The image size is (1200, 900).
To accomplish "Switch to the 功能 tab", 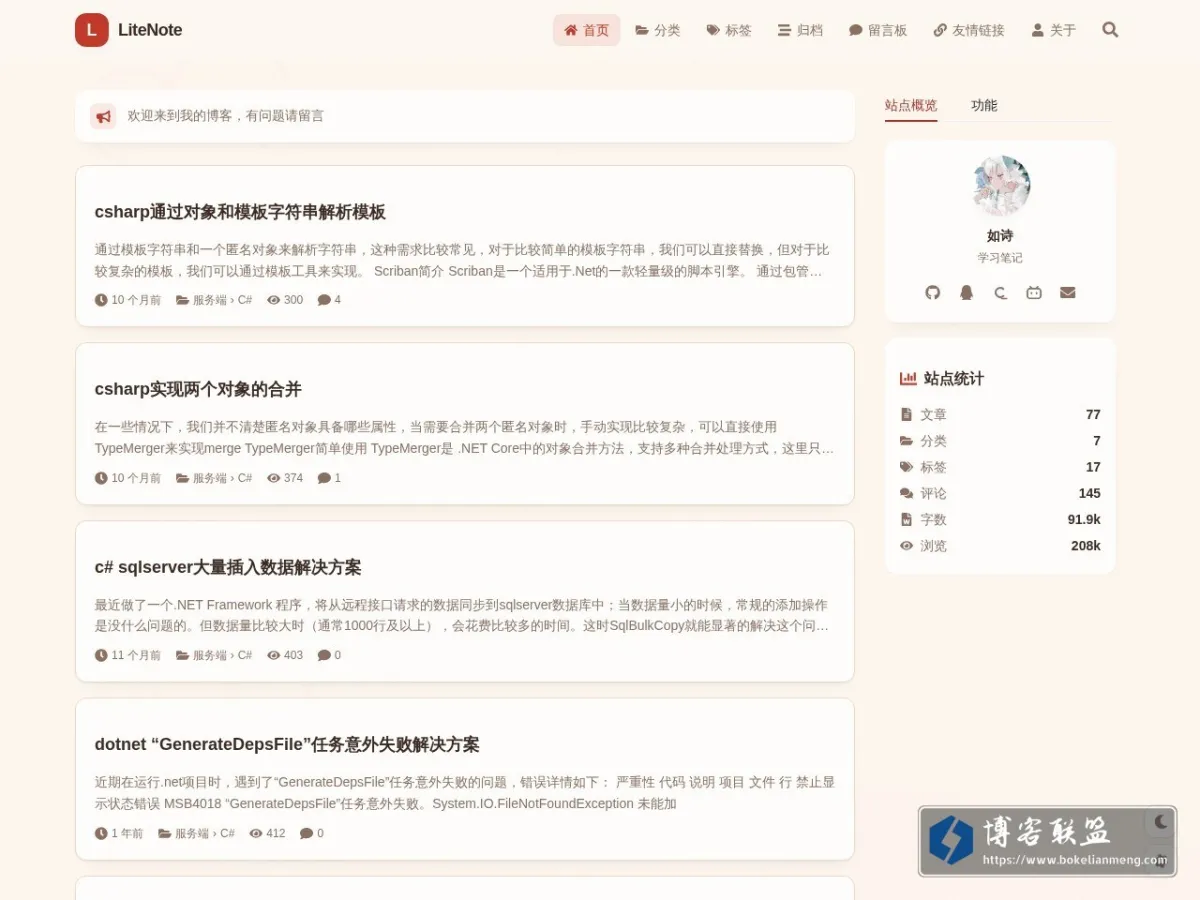I will point(984,106).
